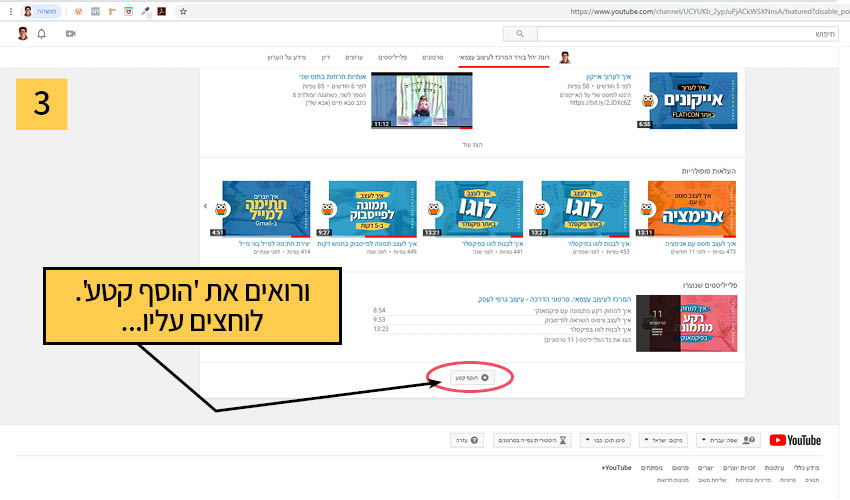
Task: Switch to the 'סרטונים' videos tab
Action: coord(432,58)
